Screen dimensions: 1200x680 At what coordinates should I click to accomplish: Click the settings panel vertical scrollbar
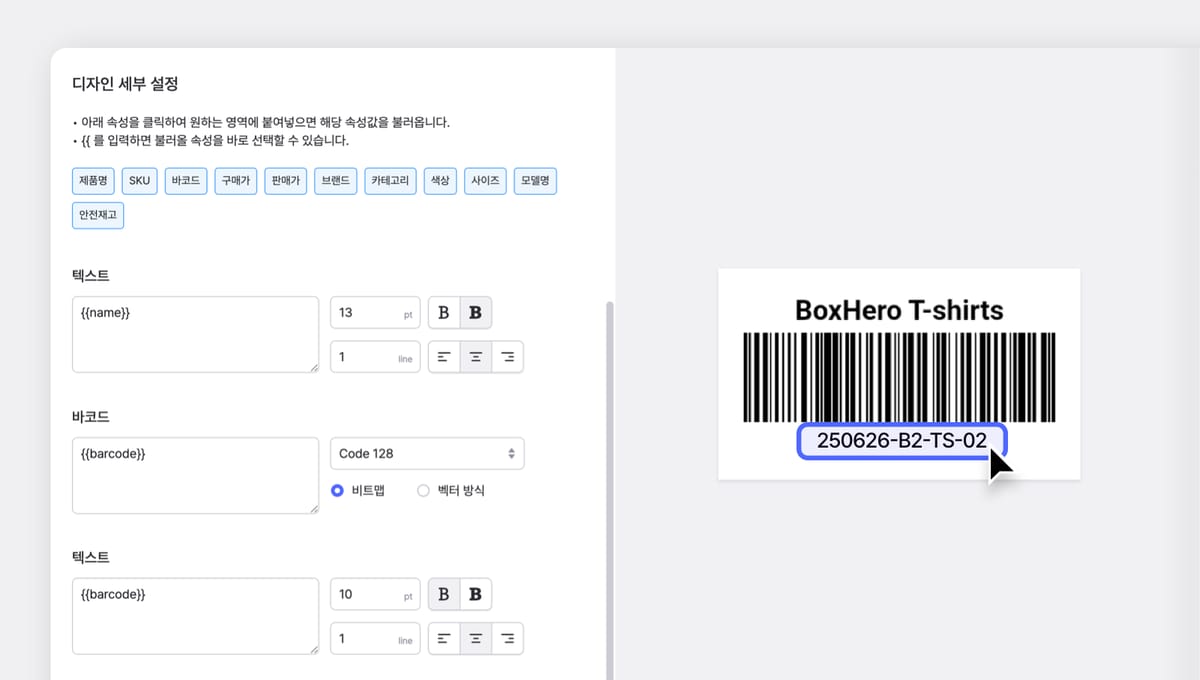pyautogui.click(x=610, y=490)
